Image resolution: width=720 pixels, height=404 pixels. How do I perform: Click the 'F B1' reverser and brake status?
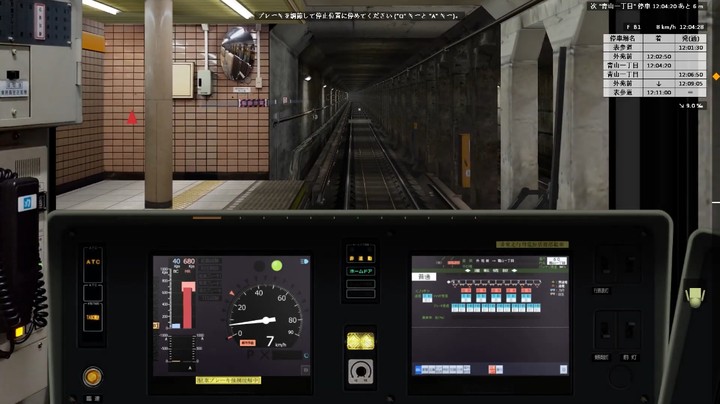(634, 27)
